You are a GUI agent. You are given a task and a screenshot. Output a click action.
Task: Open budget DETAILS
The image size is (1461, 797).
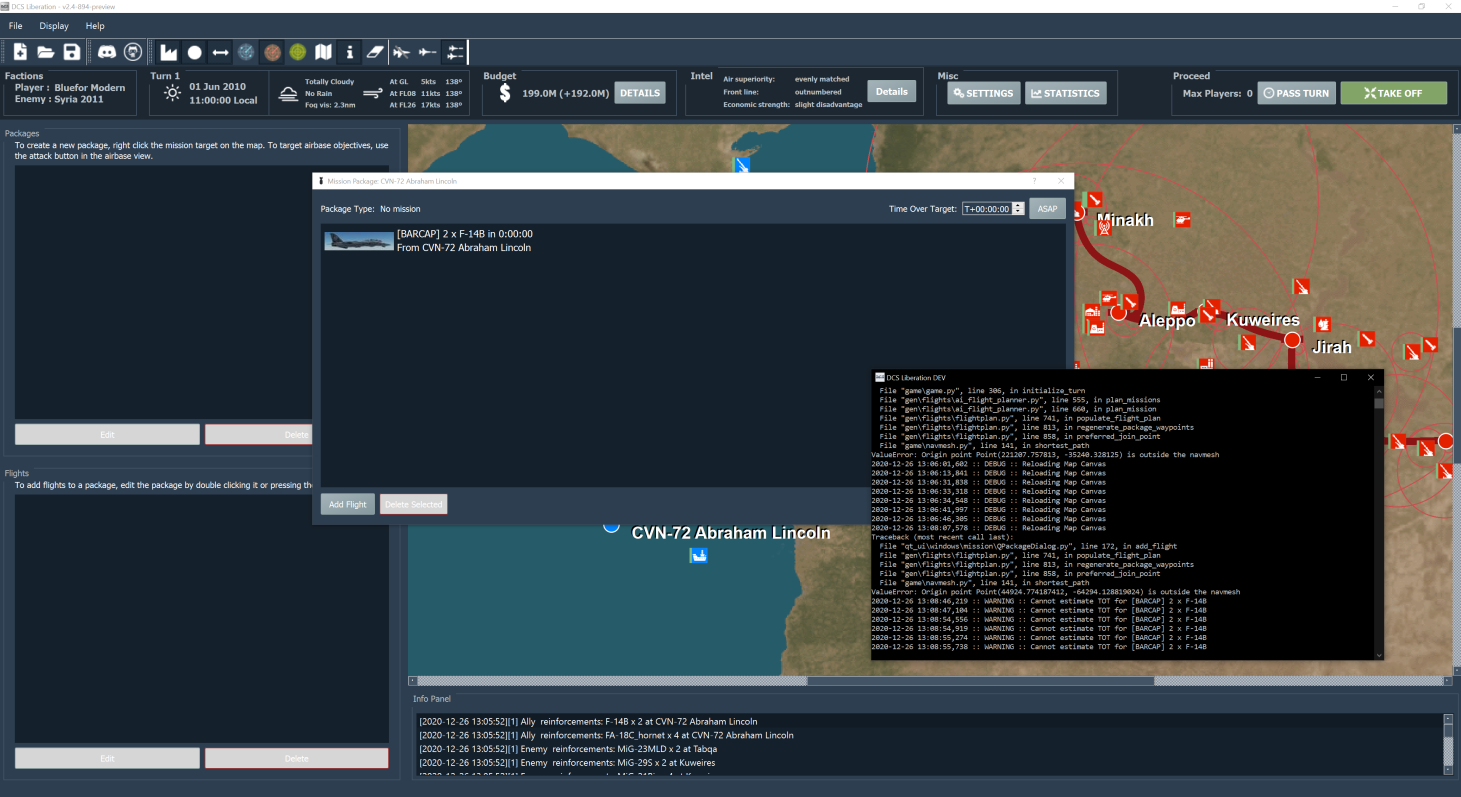[640, 93]
